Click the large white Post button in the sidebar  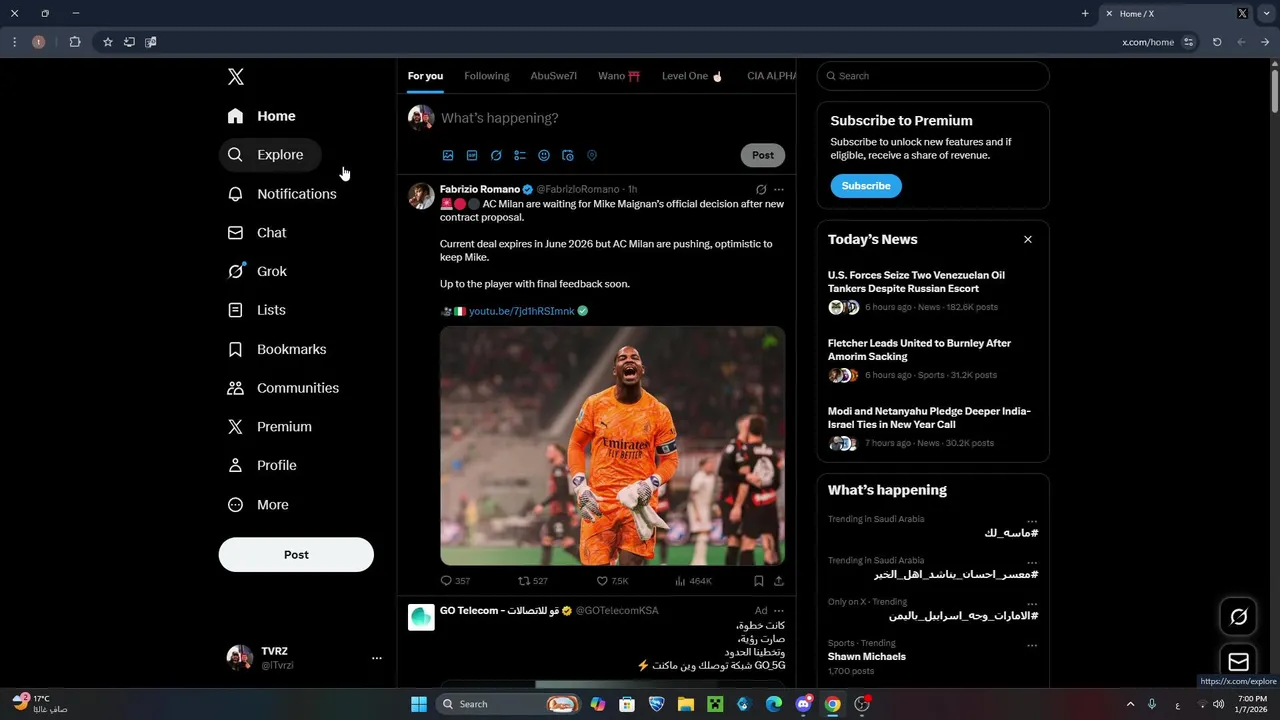tap(296, 555)
